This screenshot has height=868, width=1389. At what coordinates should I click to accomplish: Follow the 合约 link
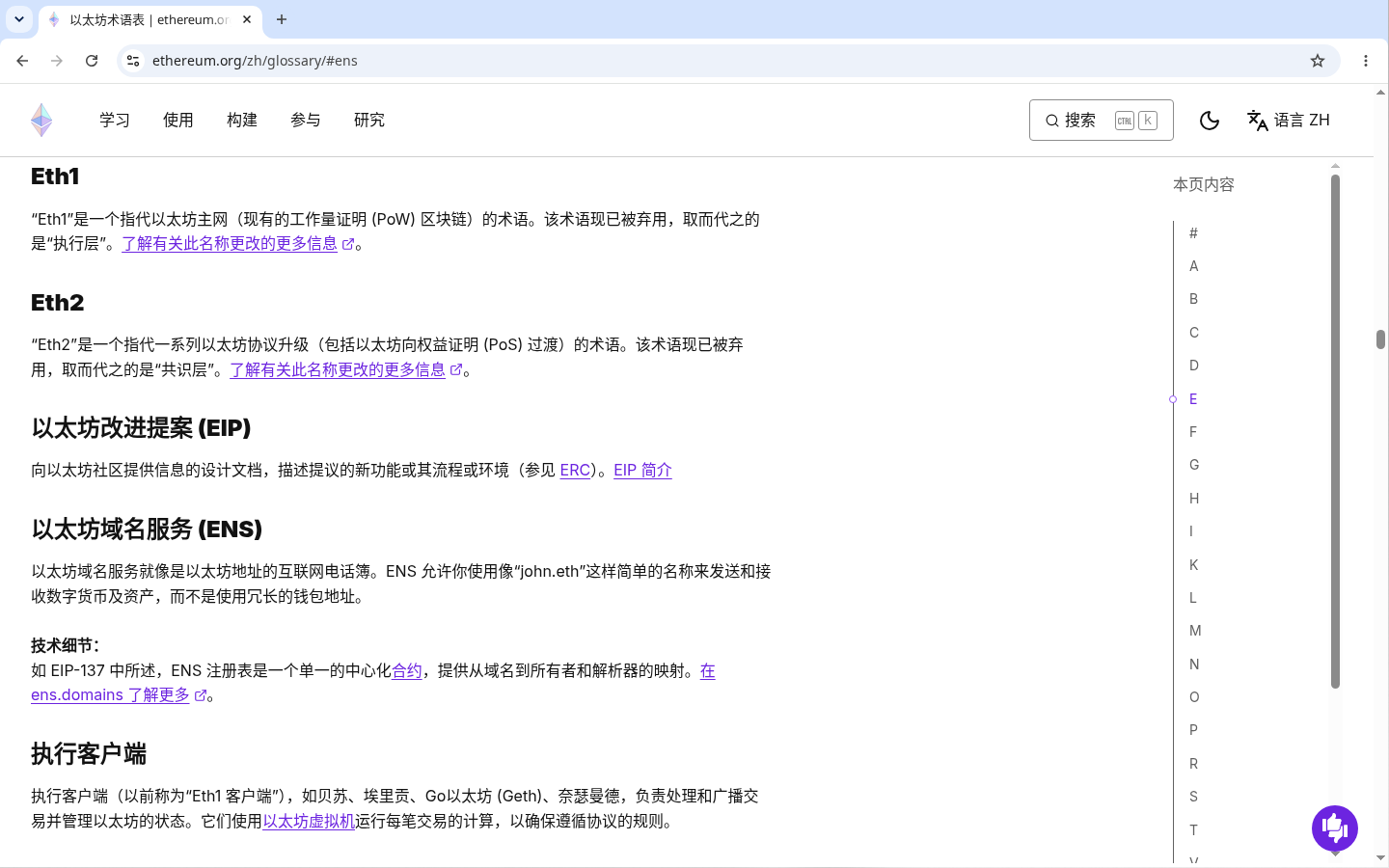(407, 670)
